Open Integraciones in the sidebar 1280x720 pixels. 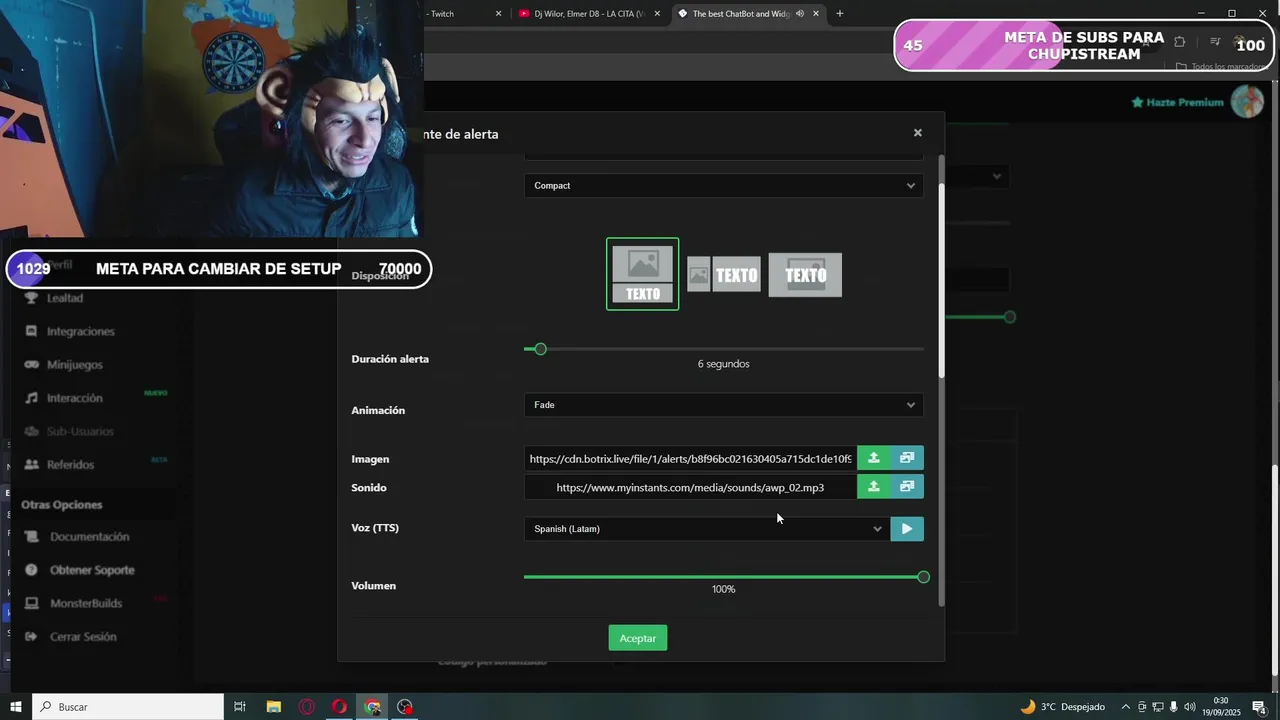(x=80, y=331)
